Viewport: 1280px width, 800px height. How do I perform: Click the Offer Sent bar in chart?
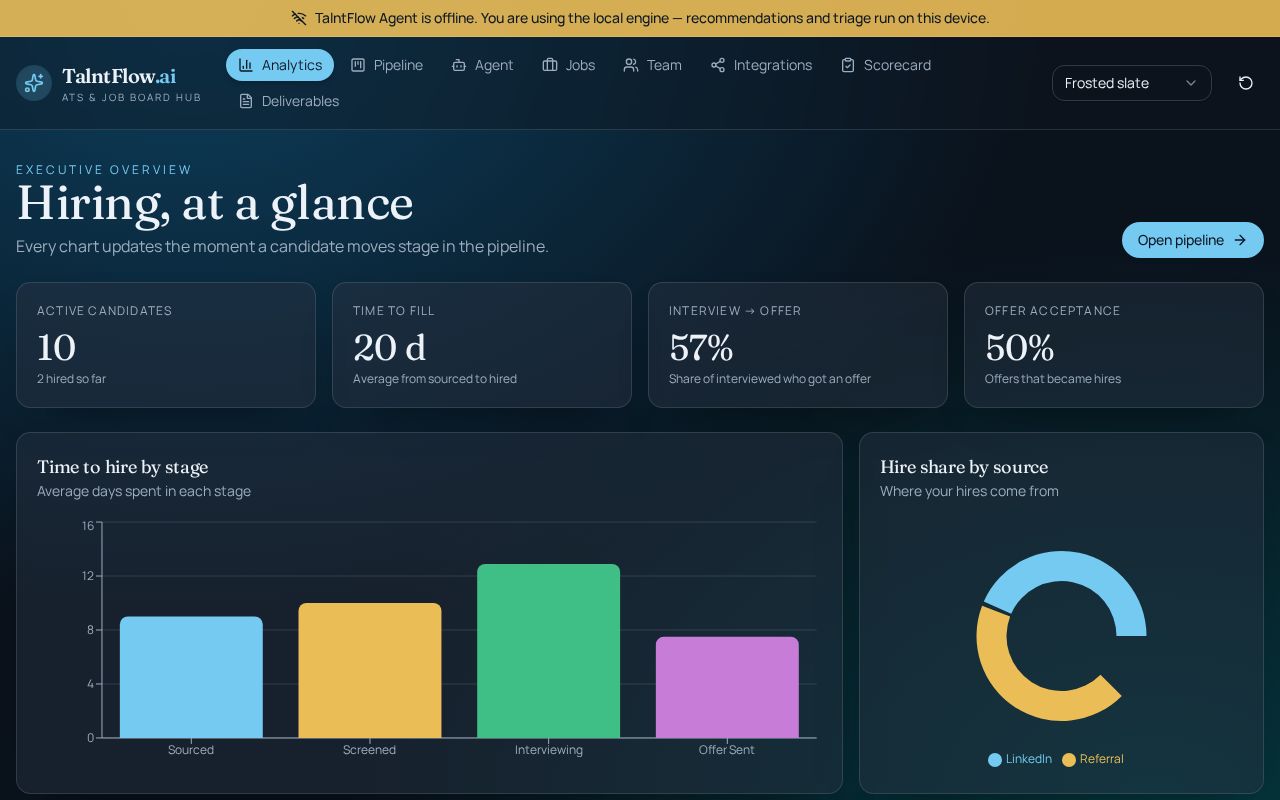(x=727, y=687)
